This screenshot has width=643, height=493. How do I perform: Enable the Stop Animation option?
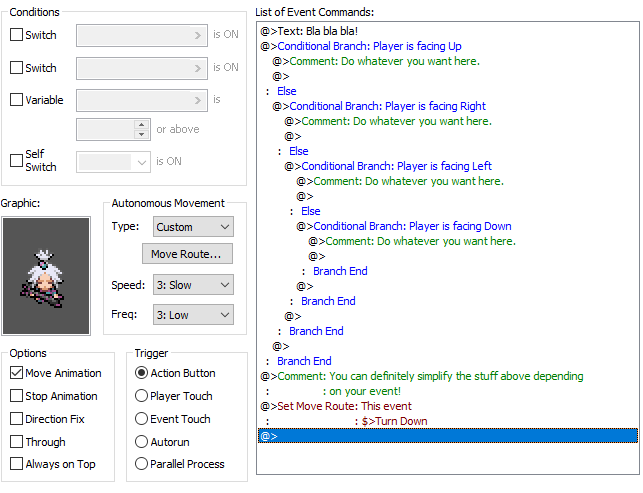point(17,396)
